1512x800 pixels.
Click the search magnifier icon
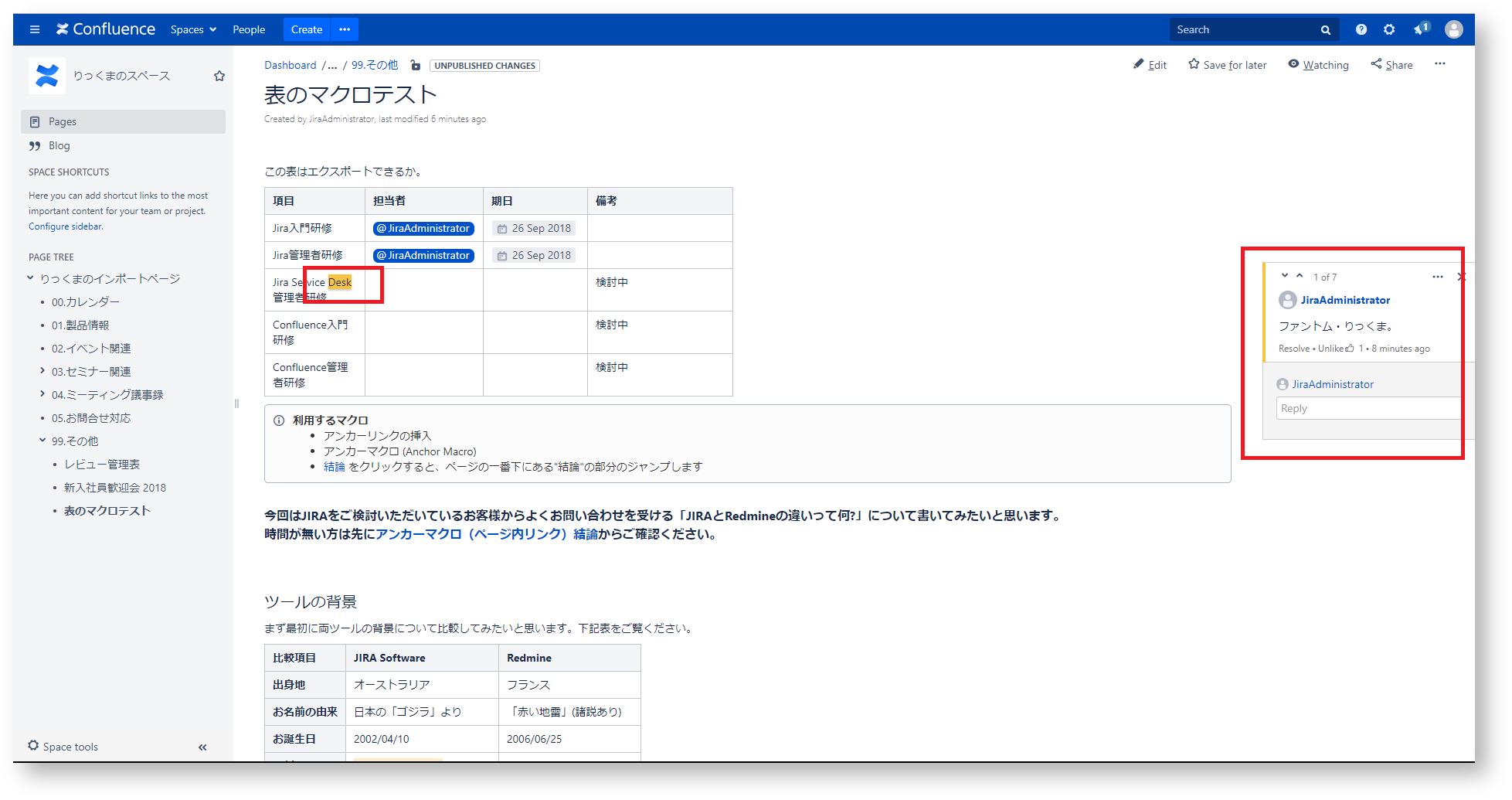[x=1326, y=30]
